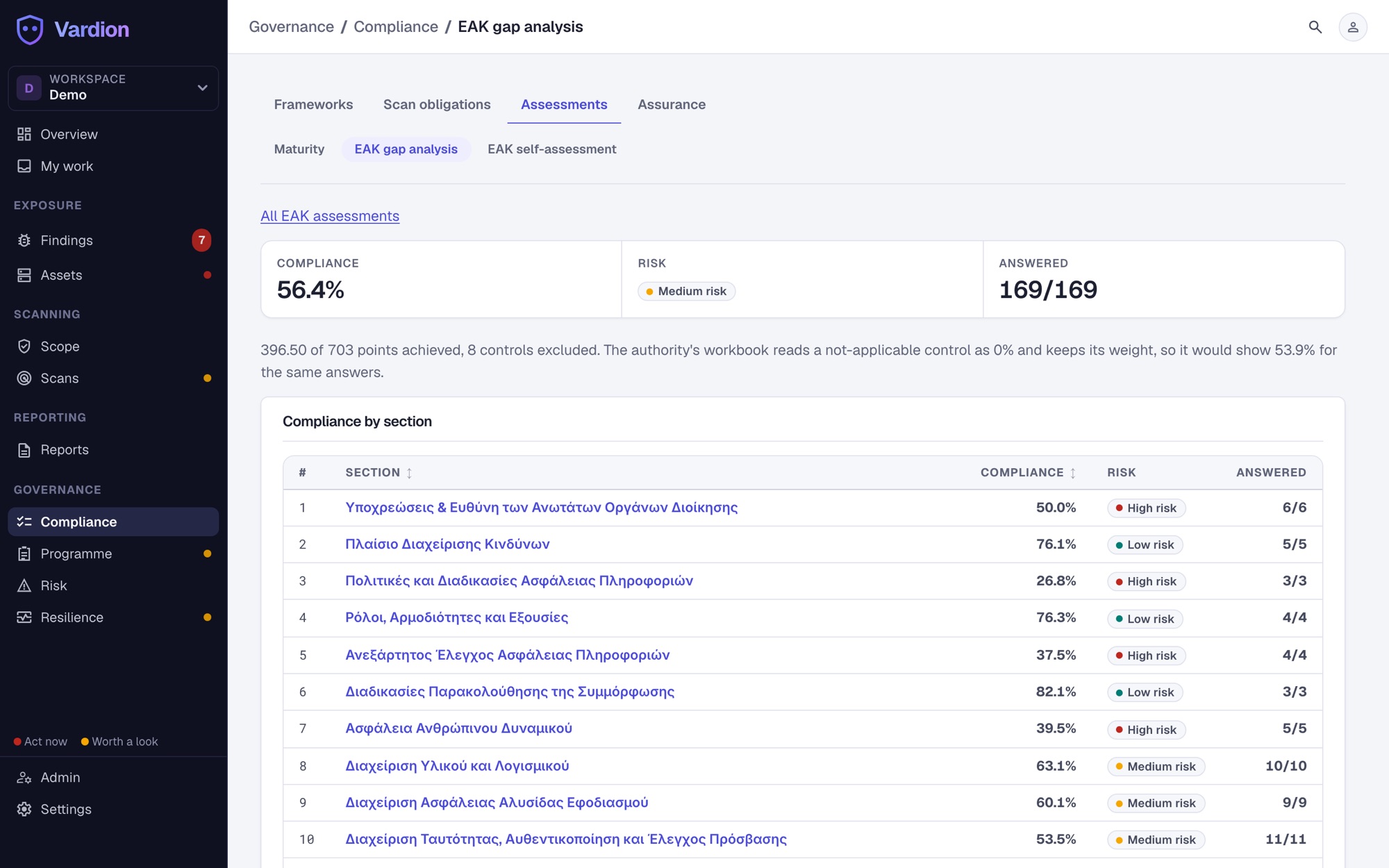Open the user profile avatar icon
1389x868 pixels.
(1352, 27)
